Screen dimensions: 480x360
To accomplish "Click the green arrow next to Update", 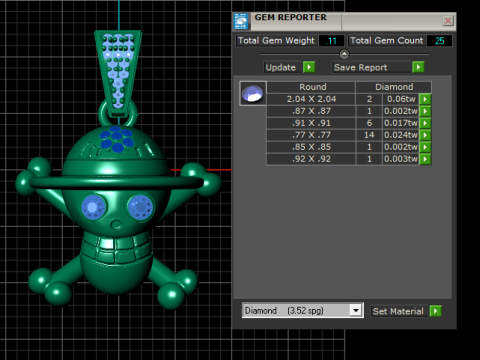I will [x=309, y=67].
